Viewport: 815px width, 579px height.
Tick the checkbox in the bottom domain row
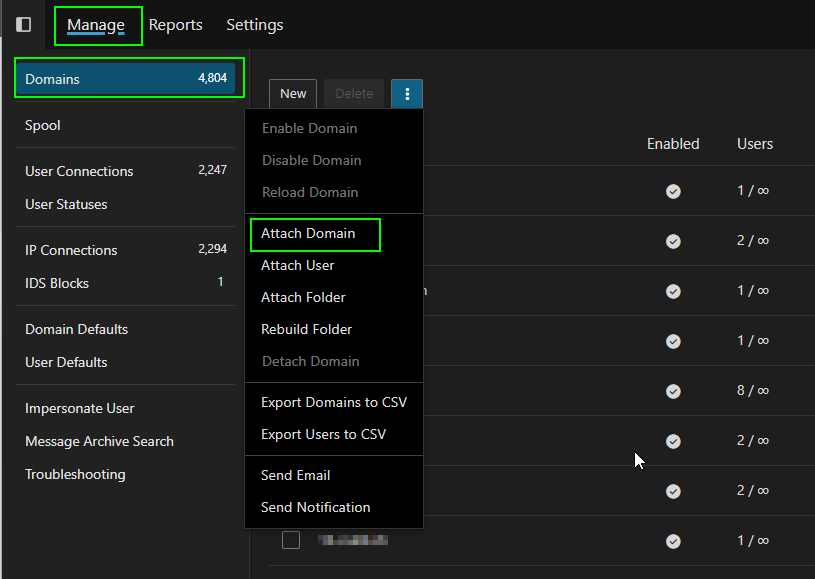point(291,540)
